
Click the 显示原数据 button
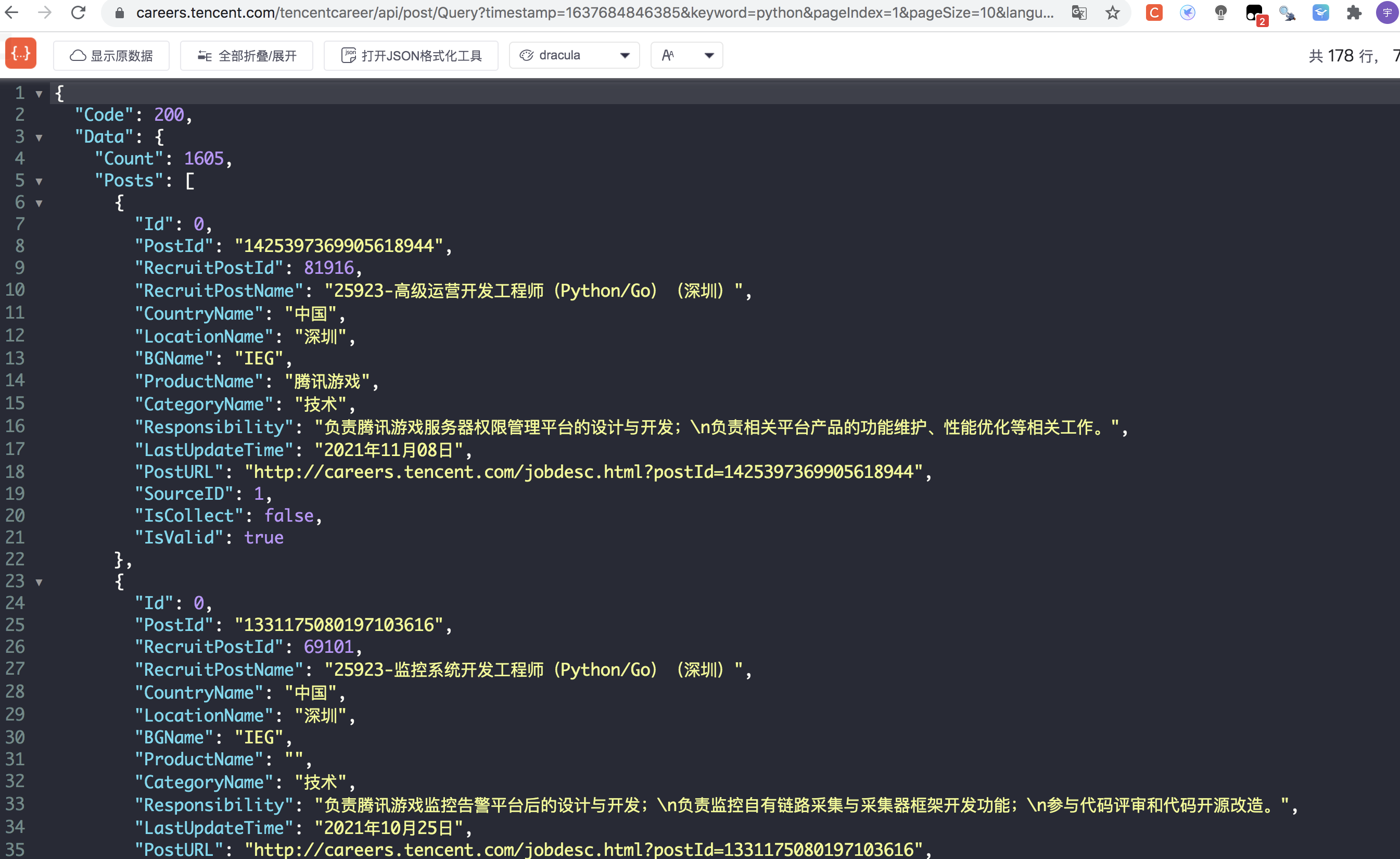111,55
